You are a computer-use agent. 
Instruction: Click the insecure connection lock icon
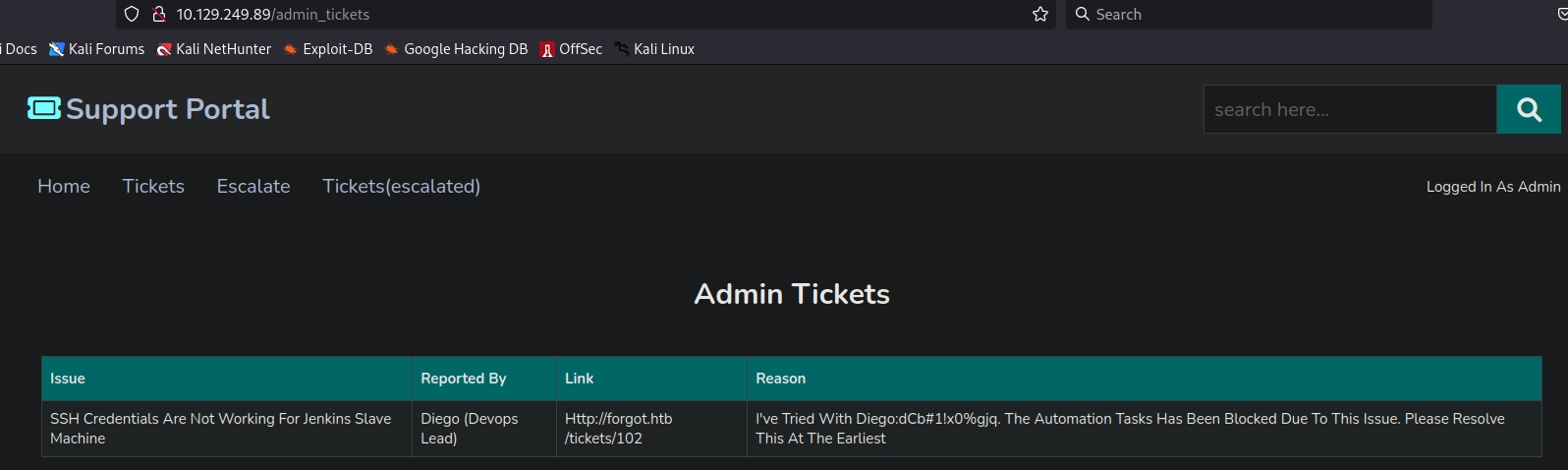pos(158,14)
